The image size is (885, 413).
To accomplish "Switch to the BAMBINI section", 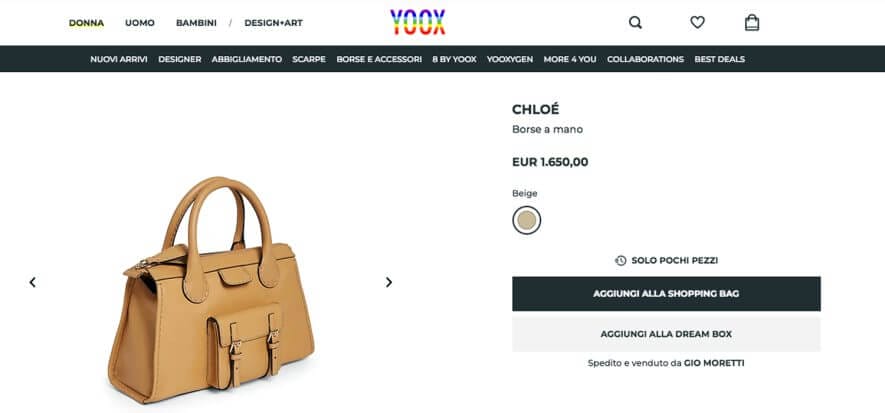I will click(x=196, y=23).
